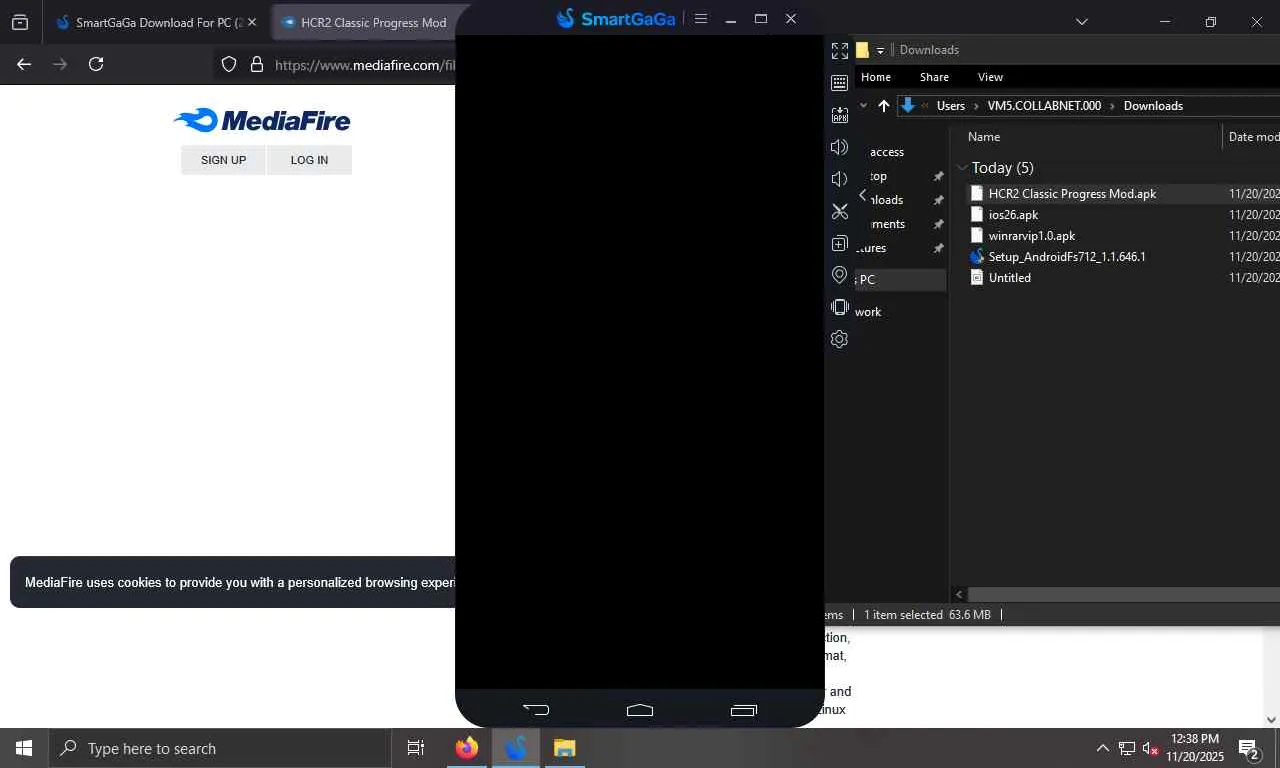Select the Untitled file in Downloads
Image resolution: width=1280 pixels, height=768 pixels.
pos(1009,278)
